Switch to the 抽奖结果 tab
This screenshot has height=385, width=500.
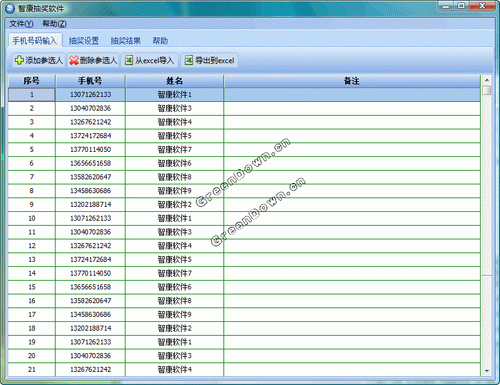126,41
